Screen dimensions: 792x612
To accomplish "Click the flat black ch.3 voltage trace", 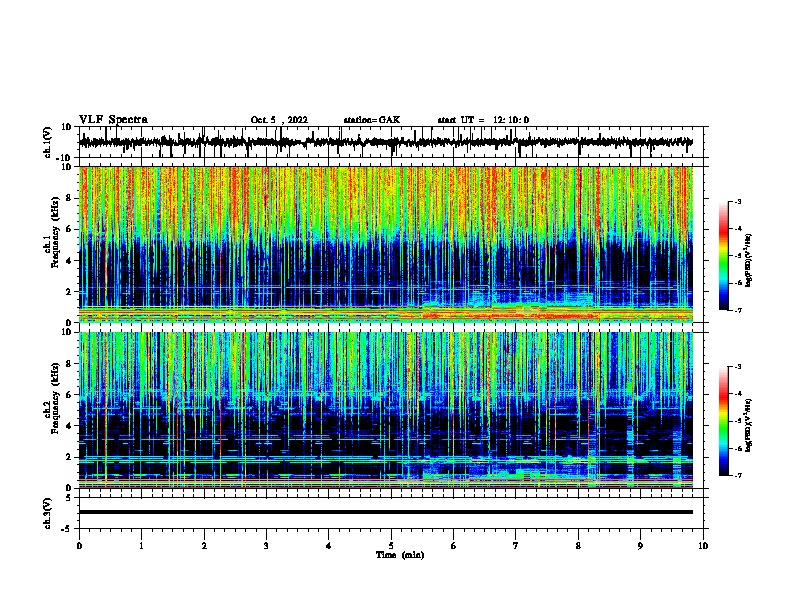I will (385, 512).
